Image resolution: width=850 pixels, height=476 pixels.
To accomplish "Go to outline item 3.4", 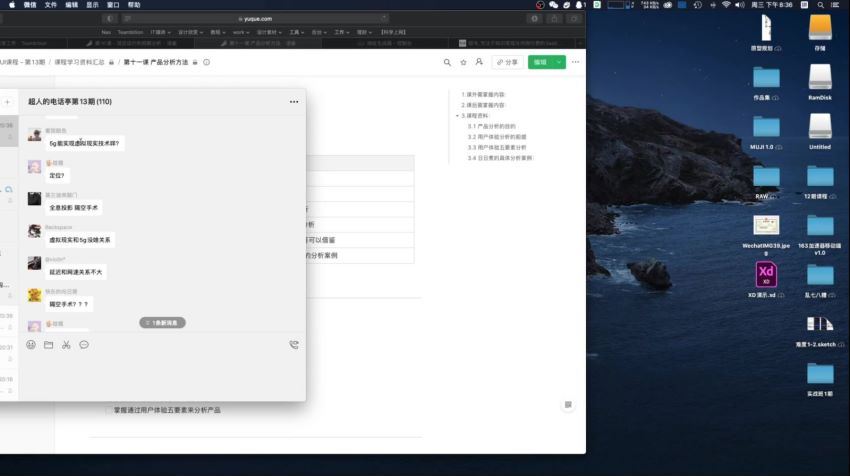I will pyautogui.click(x=500, y=158).
